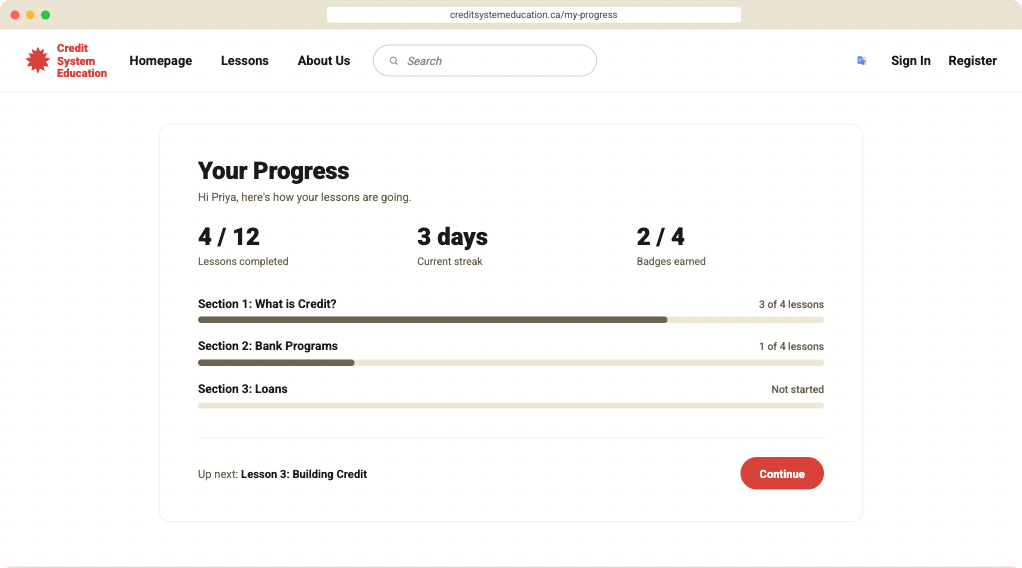Click the 'Your Progress' heading
This screenshot has width=1022, height=568.
[274, 171]
